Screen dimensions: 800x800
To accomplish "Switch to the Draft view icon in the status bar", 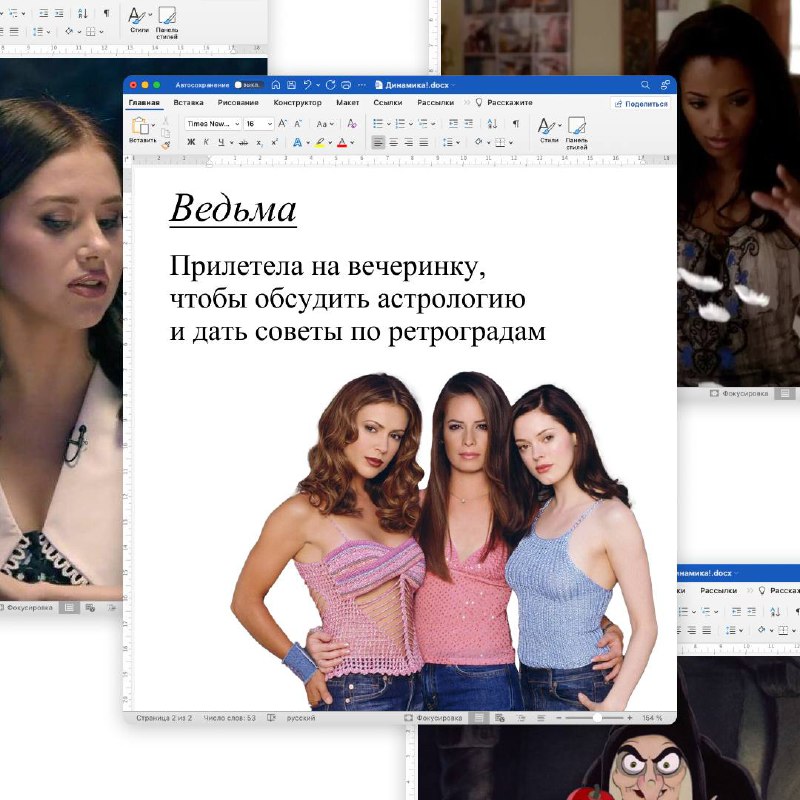I will [541, 718].
